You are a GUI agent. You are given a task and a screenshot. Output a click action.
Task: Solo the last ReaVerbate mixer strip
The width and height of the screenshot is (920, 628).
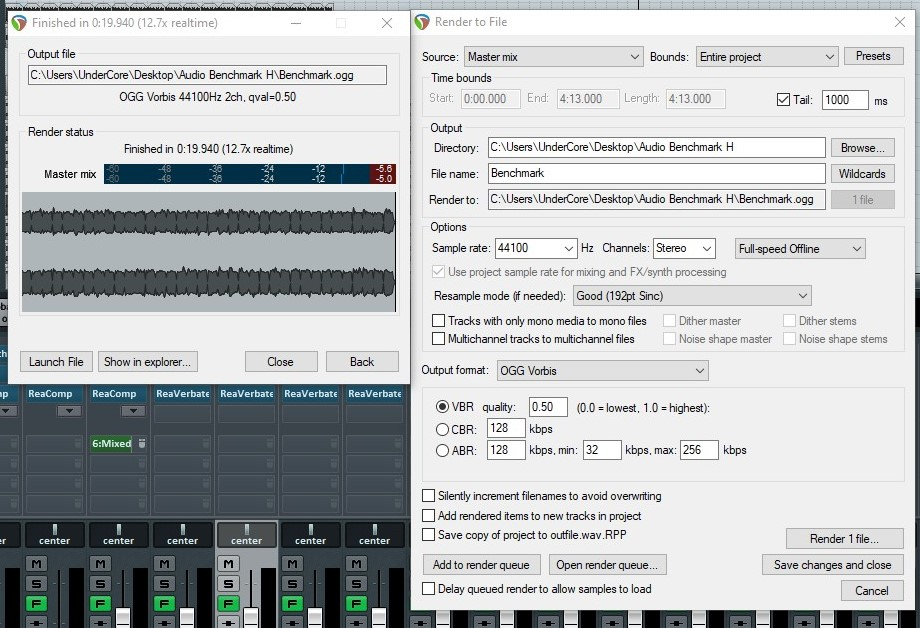(356, 583)
